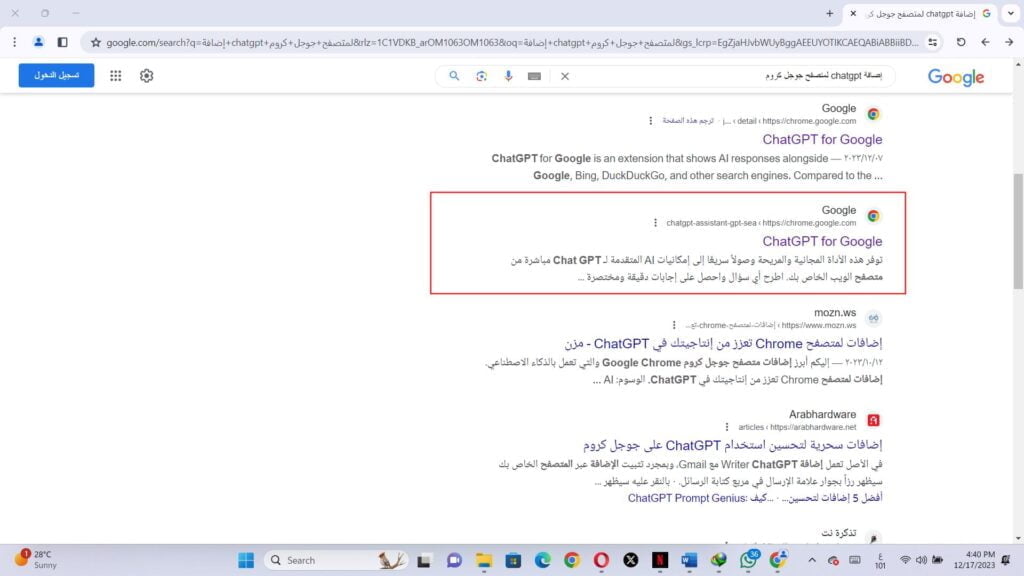The height and width of the screenshot is (576, 1024).
Task: Start voice search with the microphone icon
Action: coord(508,76)
